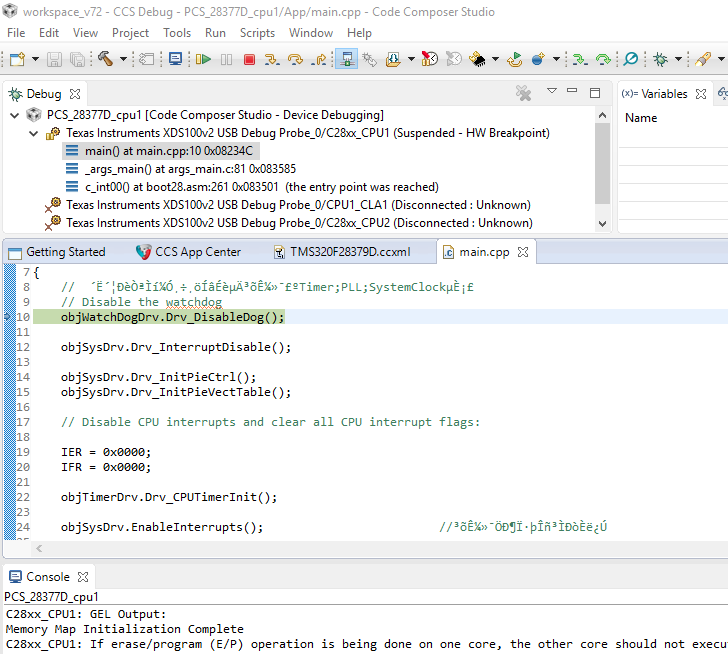Click the chip CPU reset icon
Screen dimensions: 728x654
click(x=477, y=59)
